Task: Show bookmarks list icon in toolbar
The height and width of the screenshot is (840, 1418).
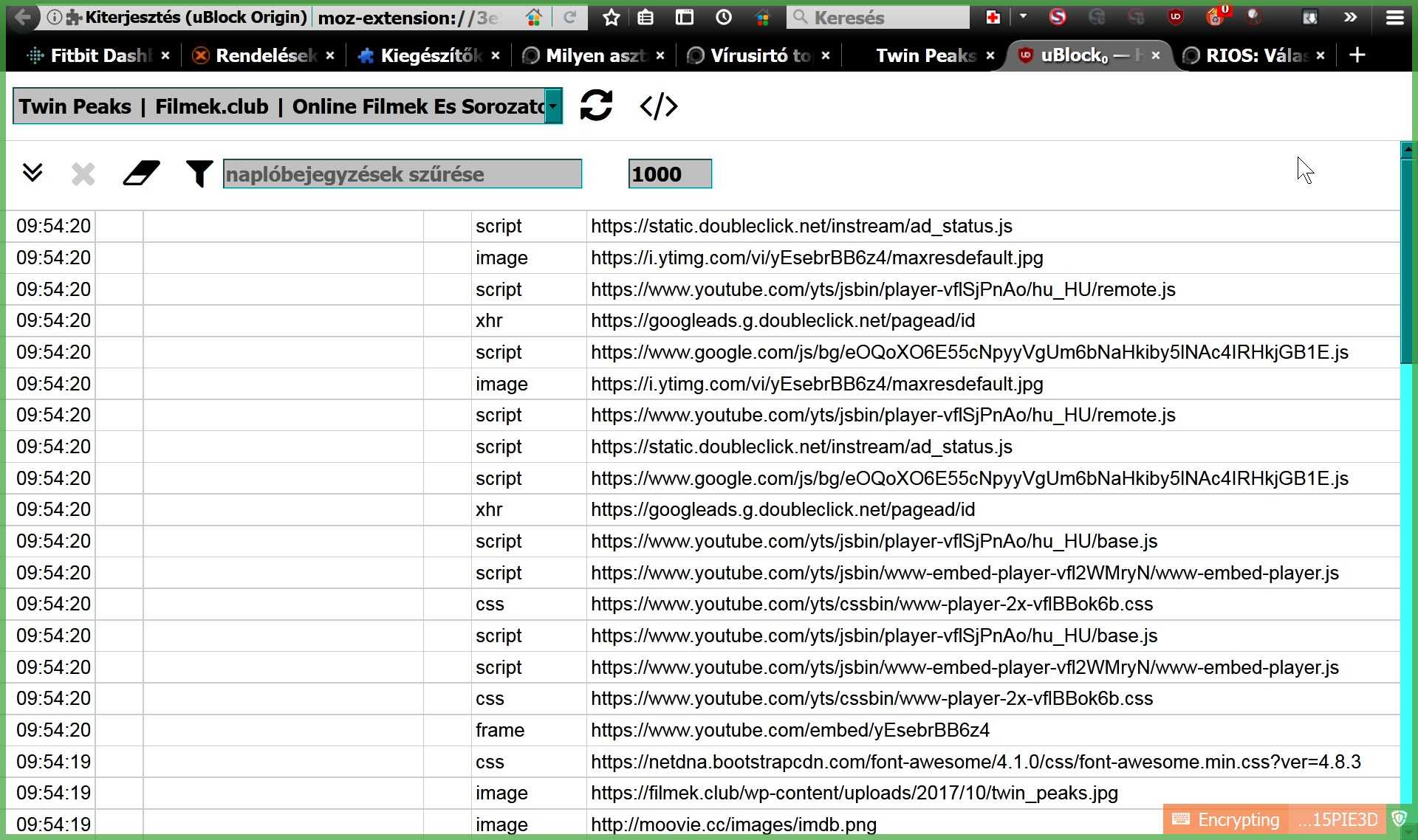Action: (645, 17)
